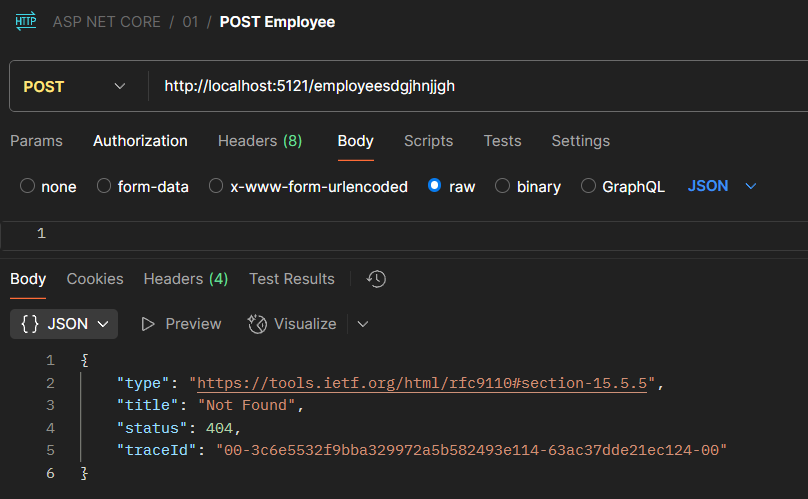808x499 pixels.
Task: Open the response history clock icon
Action: tap(376, 279)
